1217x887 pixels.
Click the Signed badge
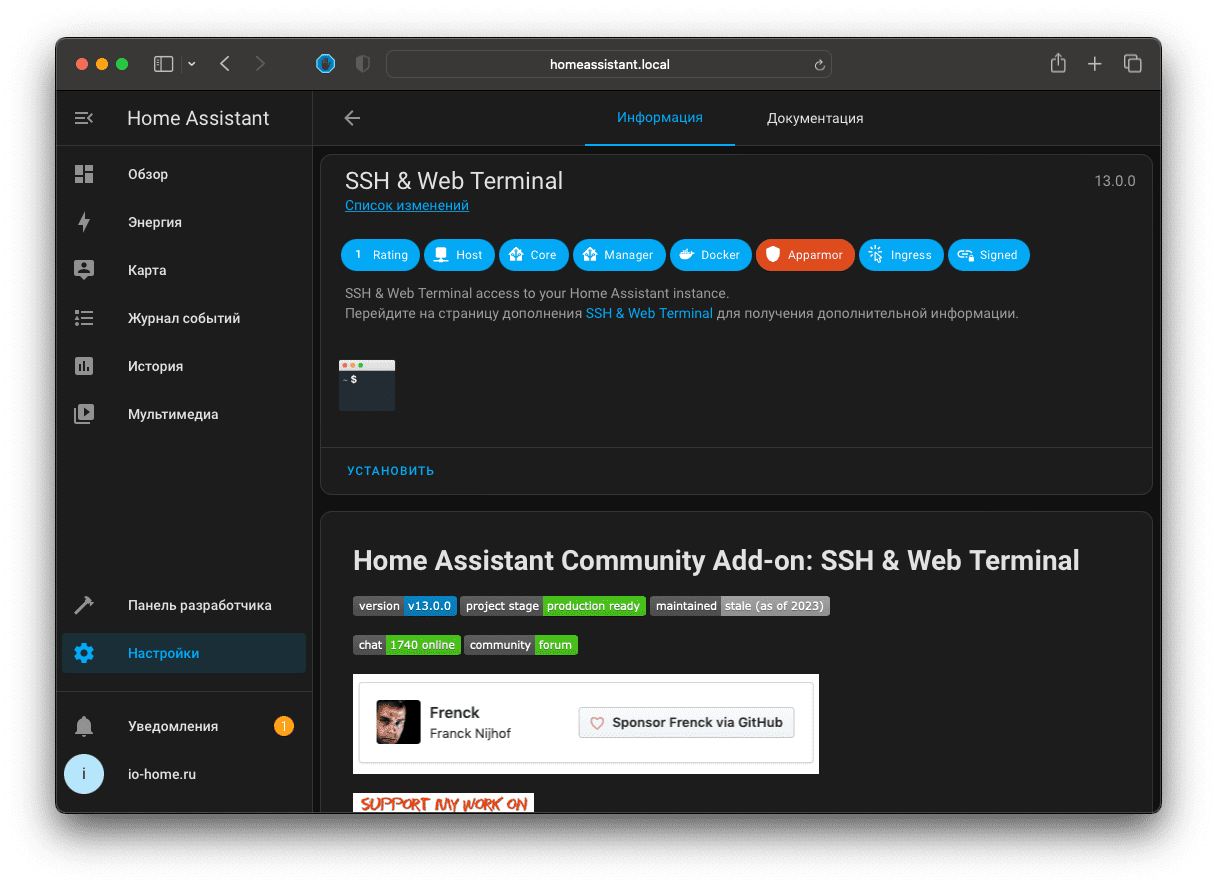[989, 255]
